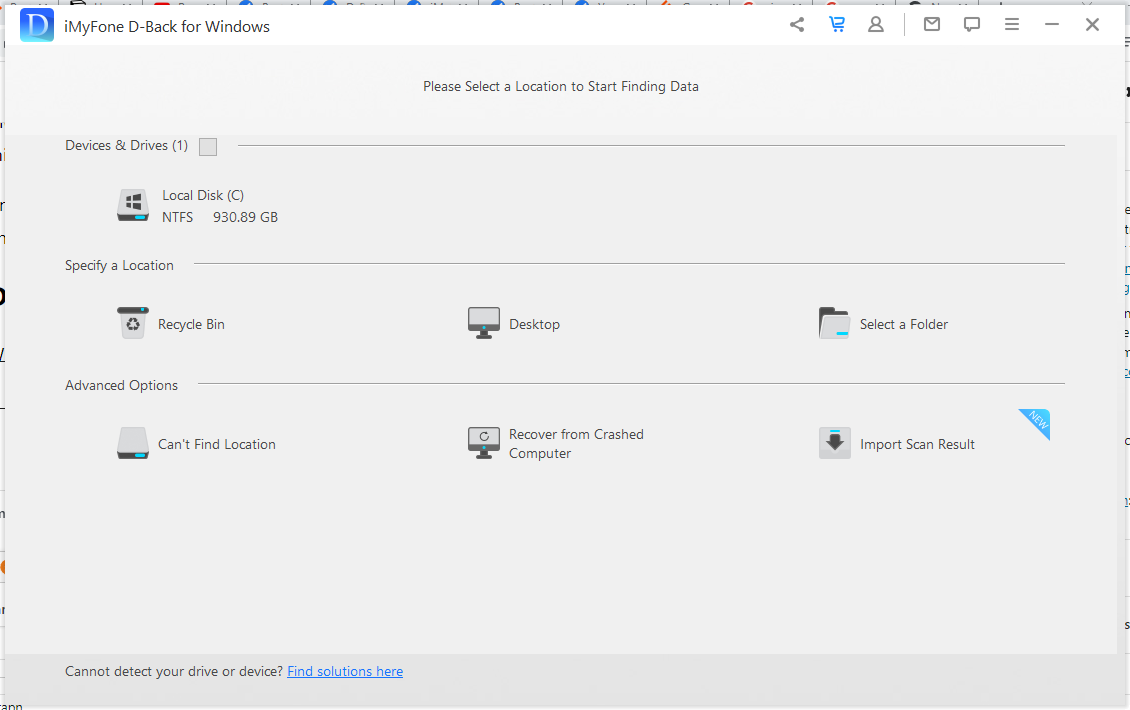
Task: Click the Recover from Crashed Computer icon
Action: pos(484,443)
